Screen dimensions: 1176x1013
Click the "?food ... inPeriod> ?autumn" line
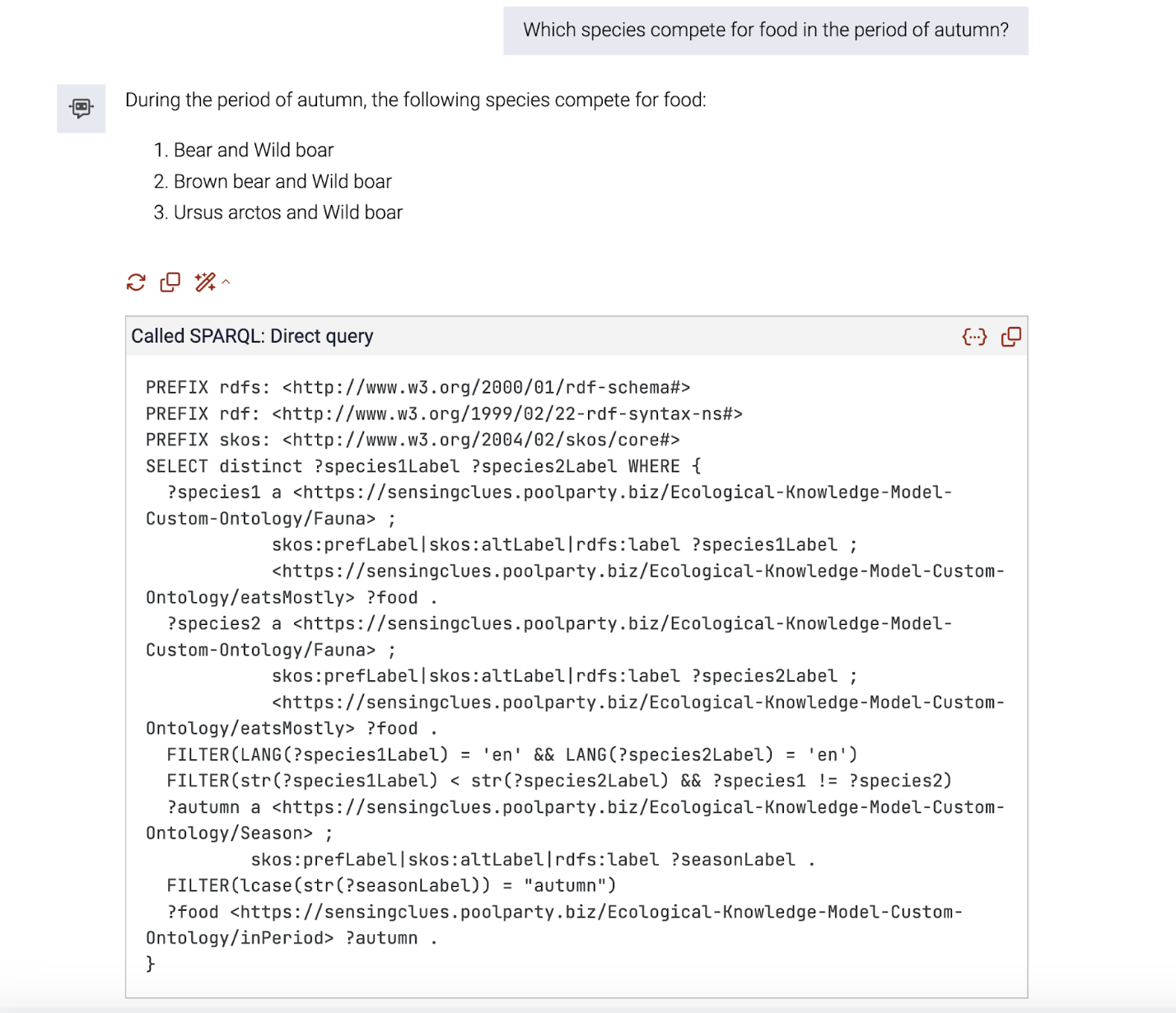coord(554,925)
